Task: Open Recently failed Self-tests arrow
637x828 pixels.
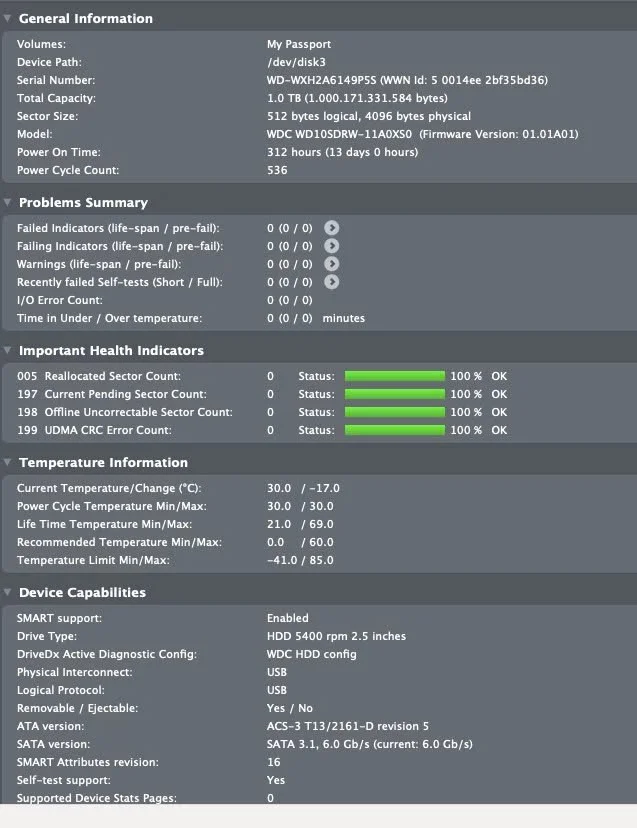Action: click(332, 282)
